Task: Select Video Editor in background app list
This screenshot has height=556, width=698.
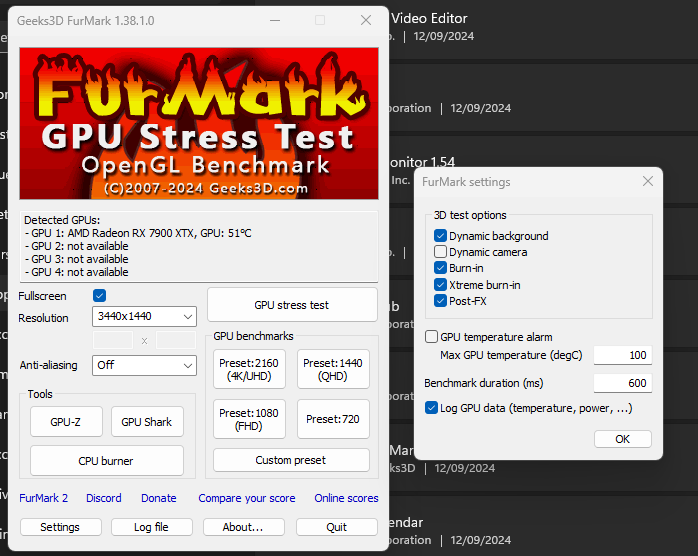Action: point(429,18)
